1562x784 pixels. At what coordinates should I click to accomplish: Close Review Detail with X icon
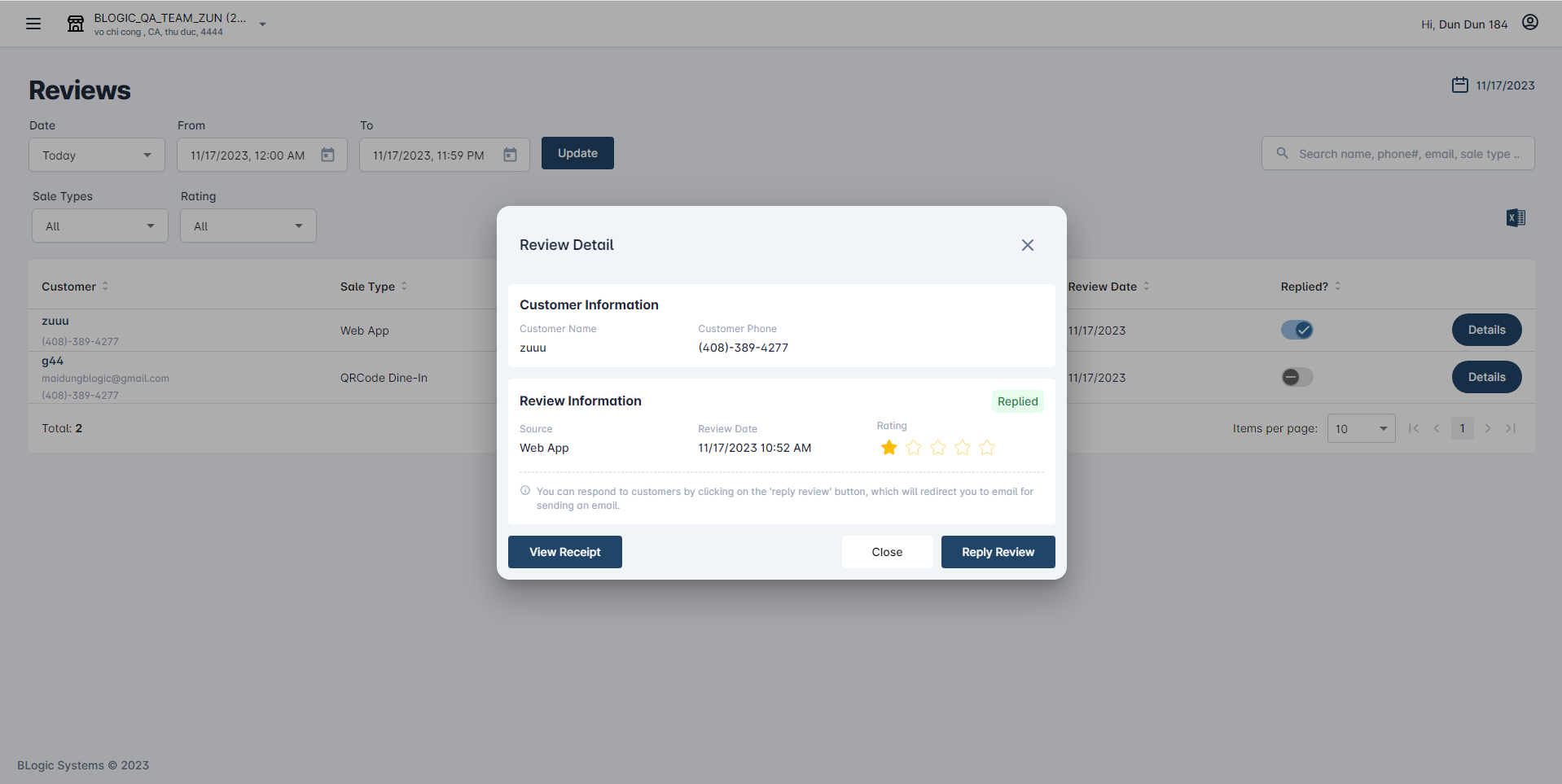click(1027, 245)
